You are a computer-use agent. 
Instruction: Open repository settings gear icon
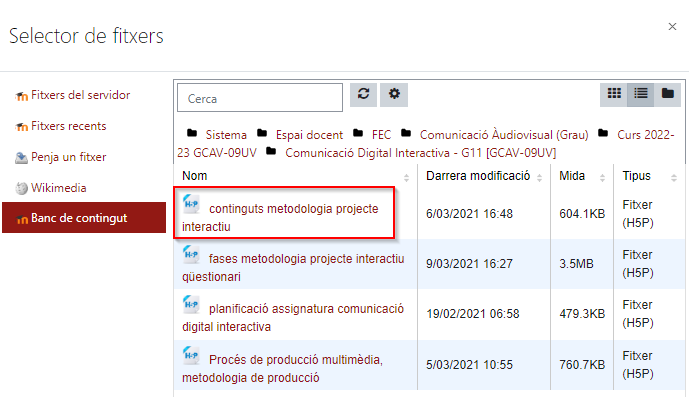point(394,94)
